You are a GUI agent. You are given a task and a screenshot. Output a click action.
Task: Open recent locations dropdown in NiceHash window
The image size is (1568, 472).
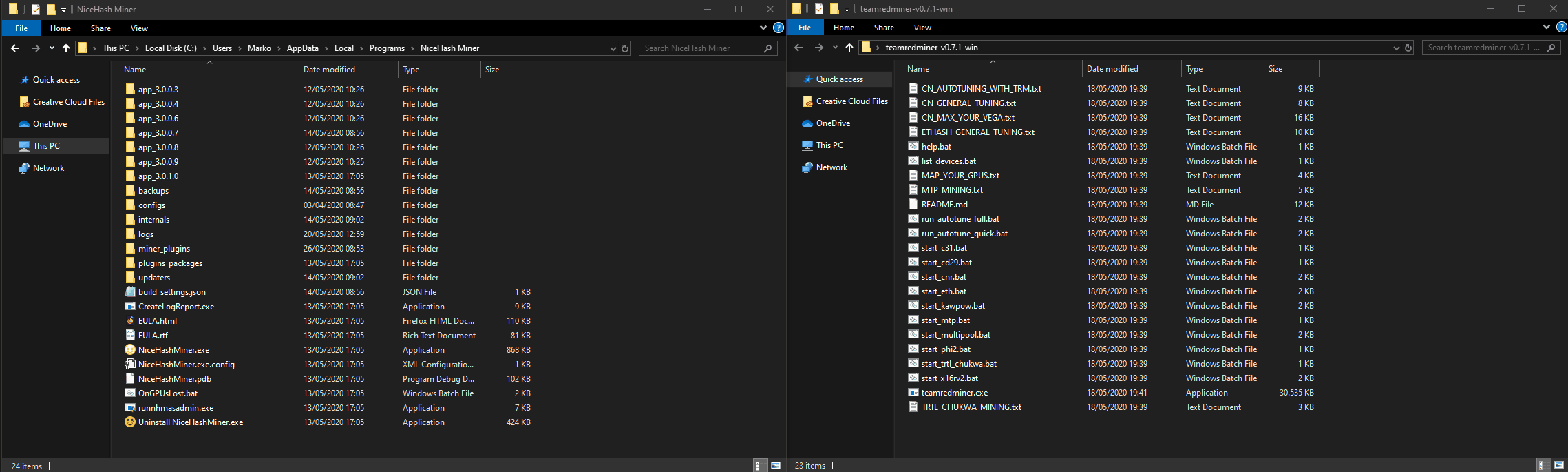52,48
